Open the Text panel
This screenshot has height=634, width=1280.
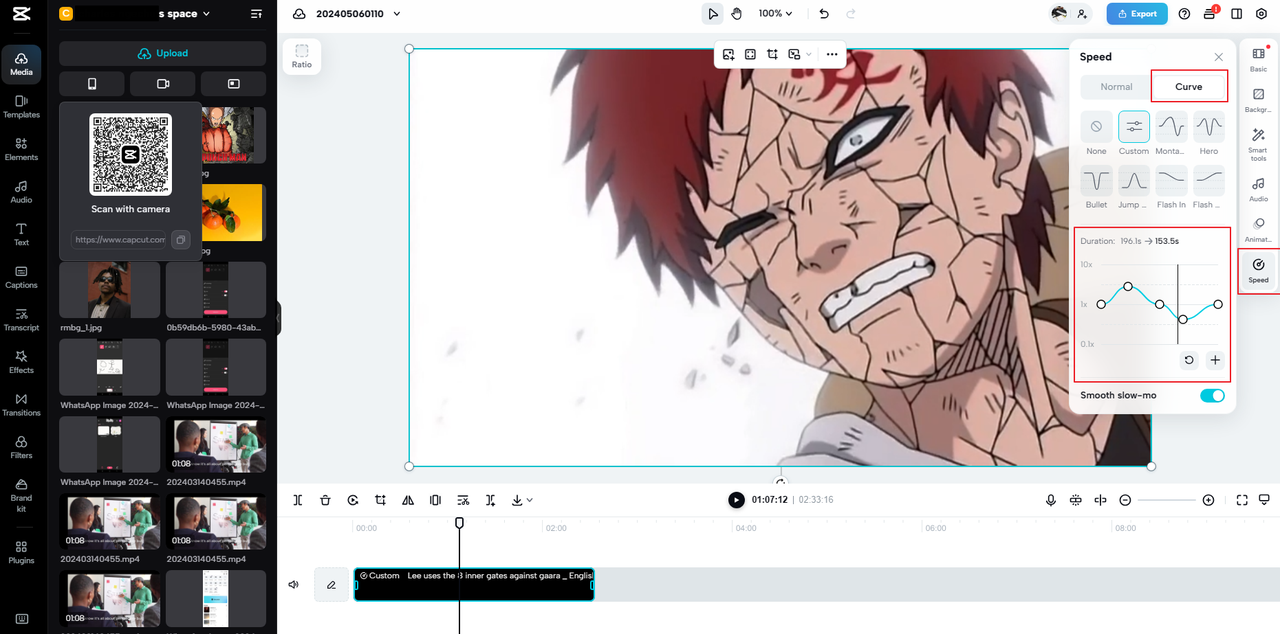coord(21,234)
